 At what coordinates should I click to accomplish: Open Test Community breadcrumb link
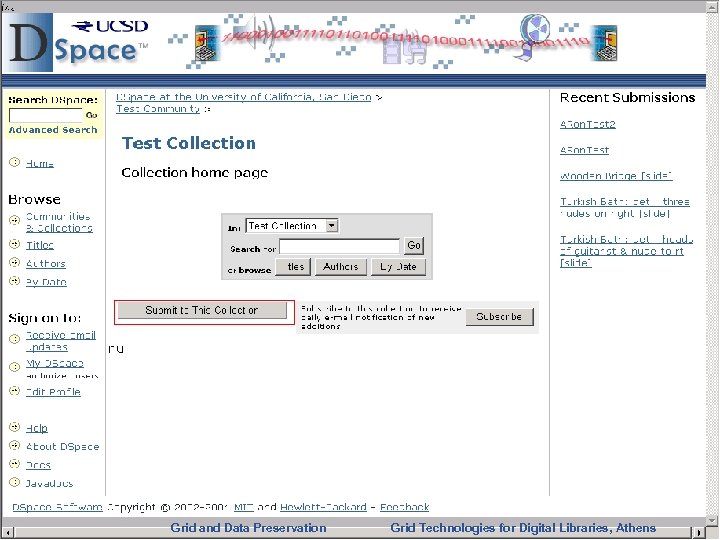[x=158, y=109]
